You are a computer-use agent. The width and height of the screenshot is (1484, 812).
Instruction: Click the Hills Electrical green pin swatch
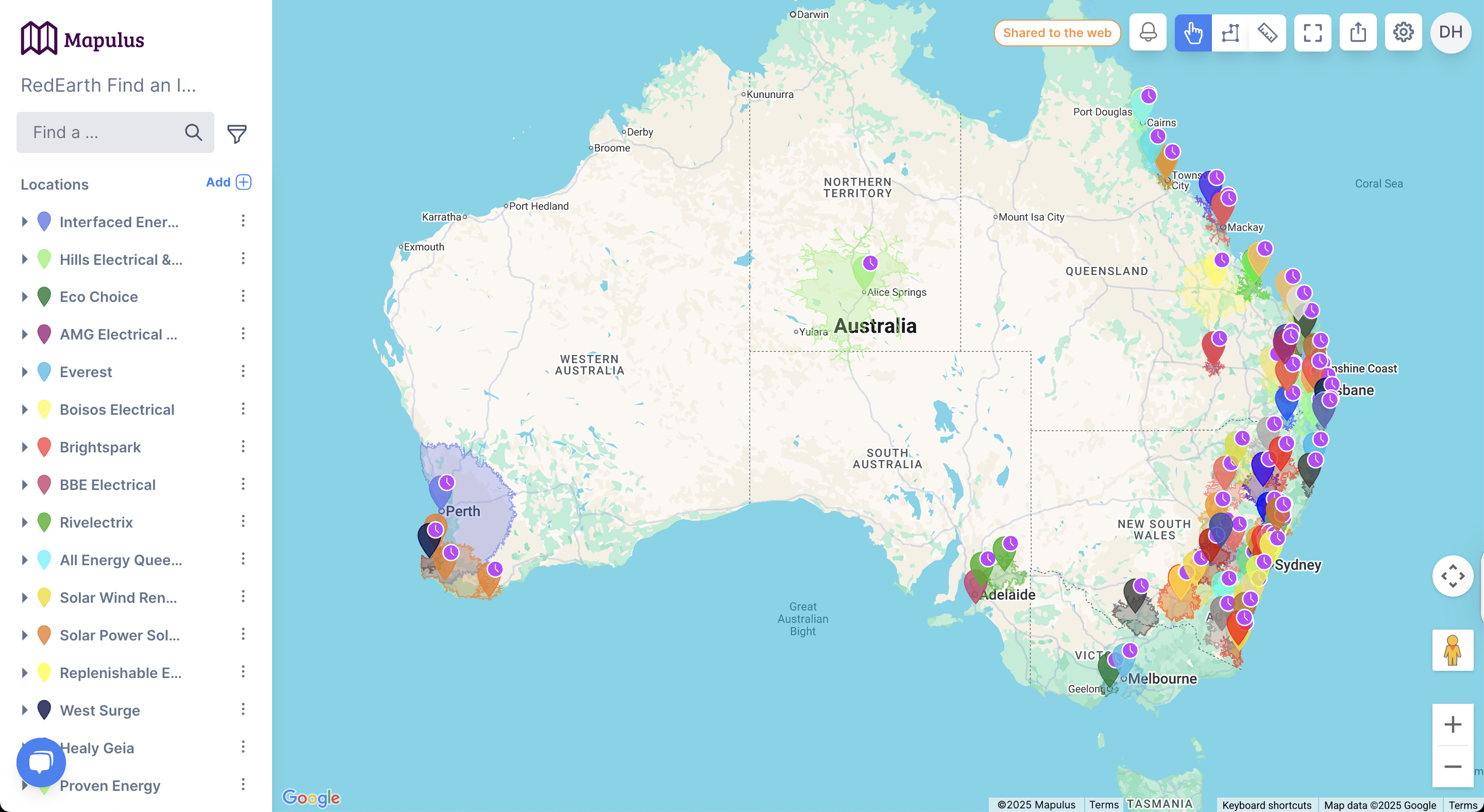pos(44,259)
